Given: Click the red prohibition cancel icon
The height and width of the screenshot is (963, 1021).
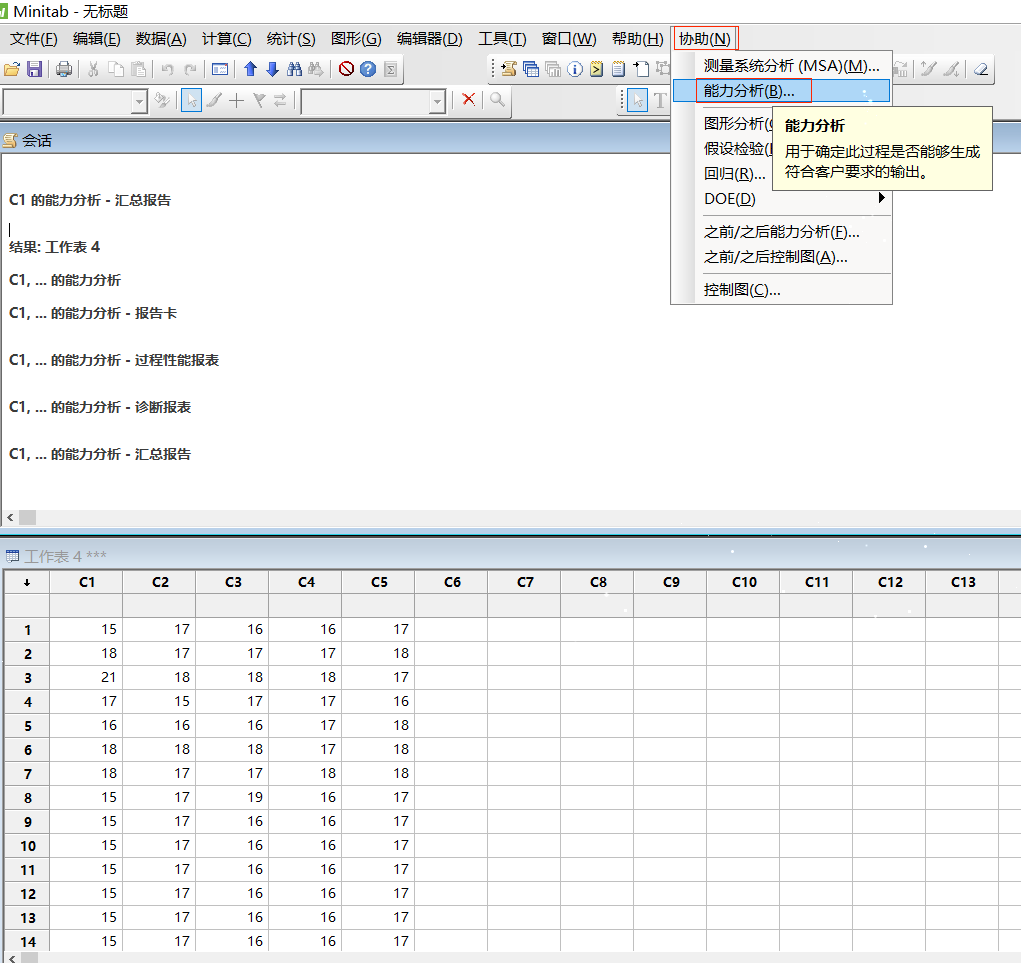Looking at the screenshot, I should (347, 70).
